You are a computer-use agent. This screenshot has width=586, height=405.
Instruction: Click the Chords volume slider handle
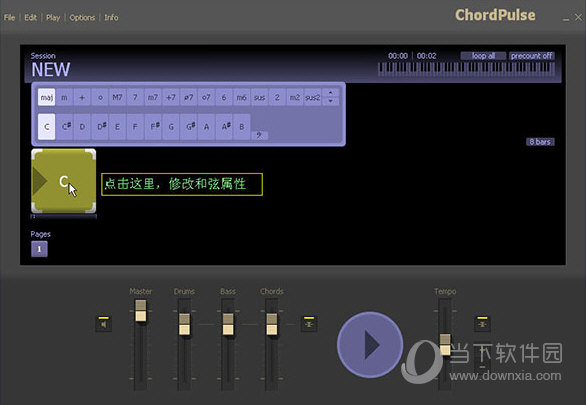(x=272, y=324)
